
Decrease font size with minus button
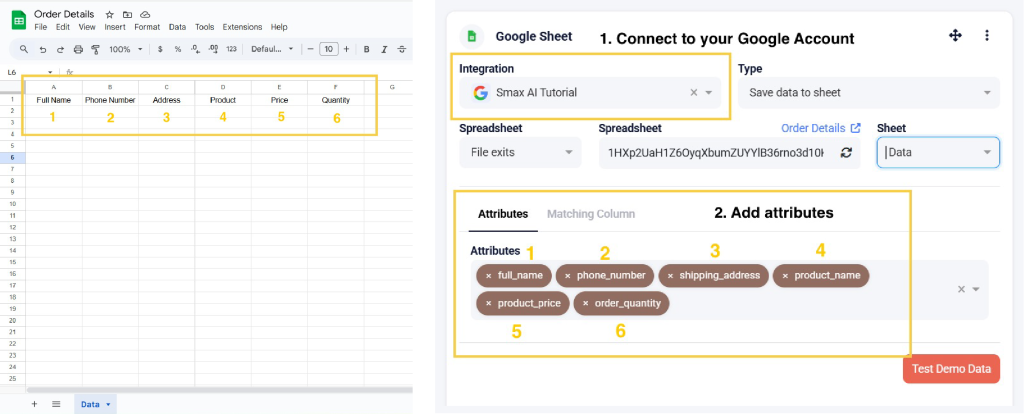[311, 49]
